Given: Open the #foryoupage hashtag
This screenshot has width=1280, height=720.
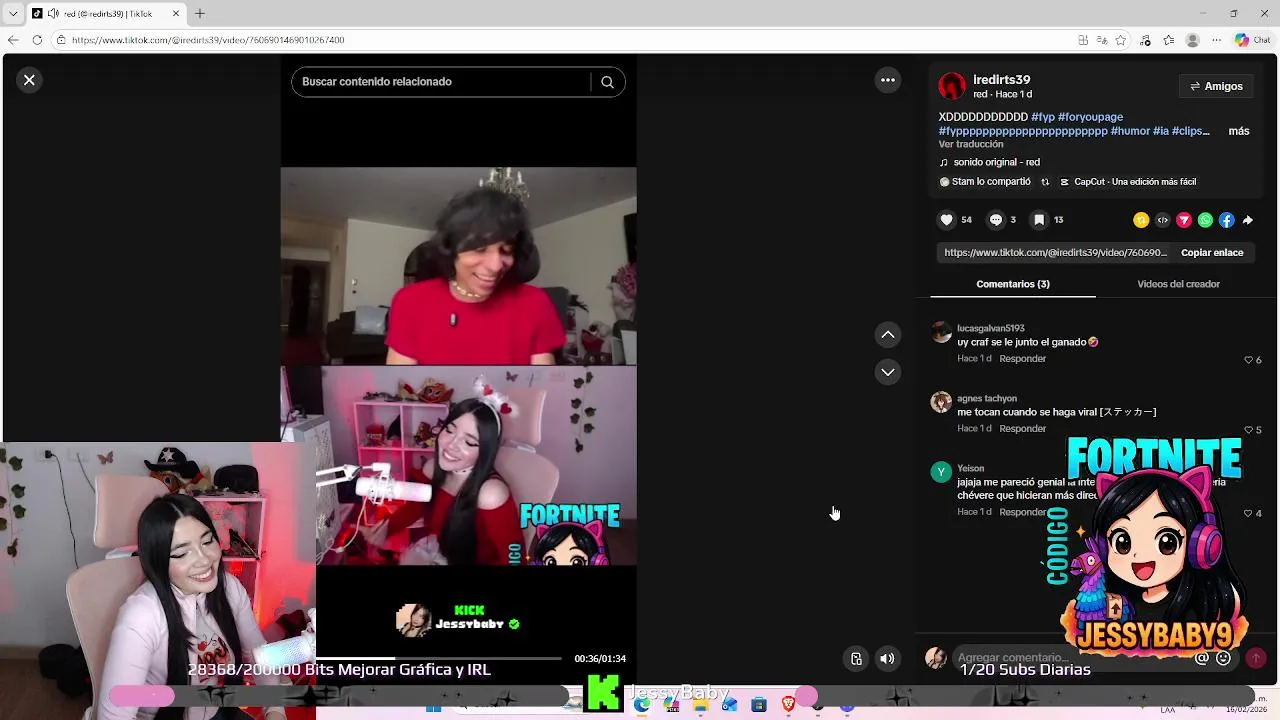Looking at the screenshot, I should pyautogui.click(x=1090, y=117).
